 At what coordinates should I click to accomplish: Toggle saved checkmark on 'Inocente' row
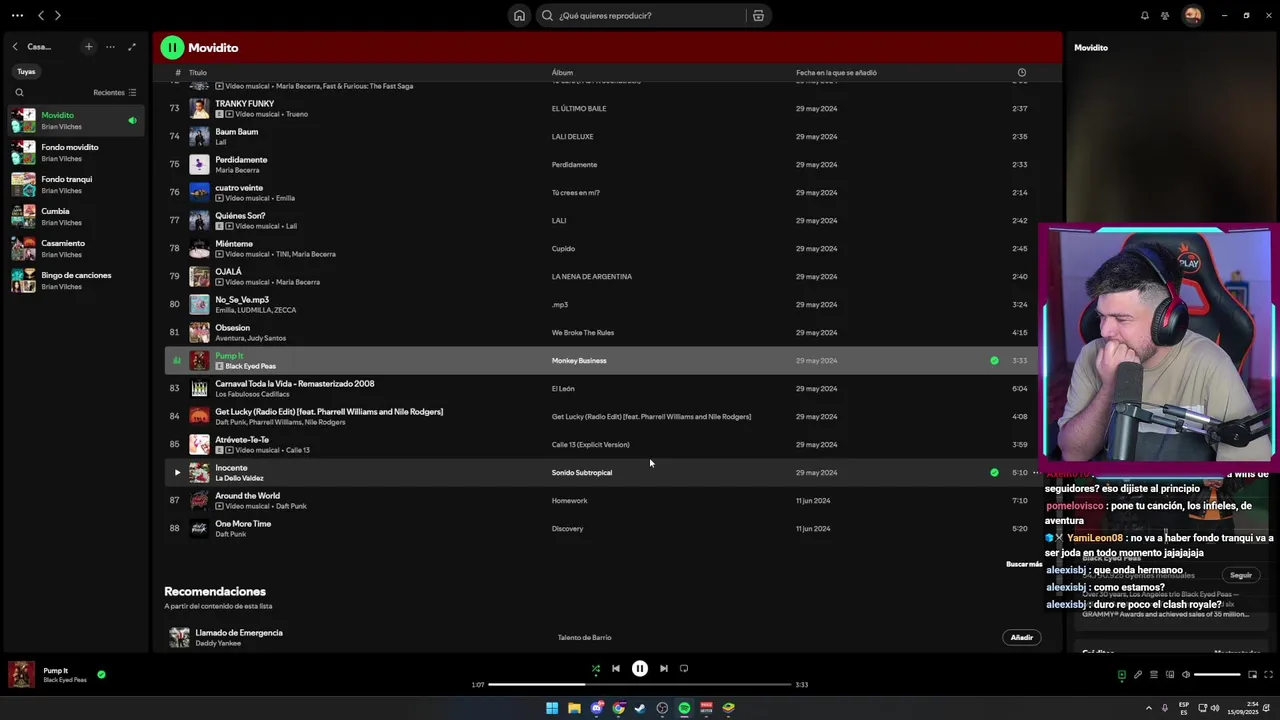pos(994,472)
